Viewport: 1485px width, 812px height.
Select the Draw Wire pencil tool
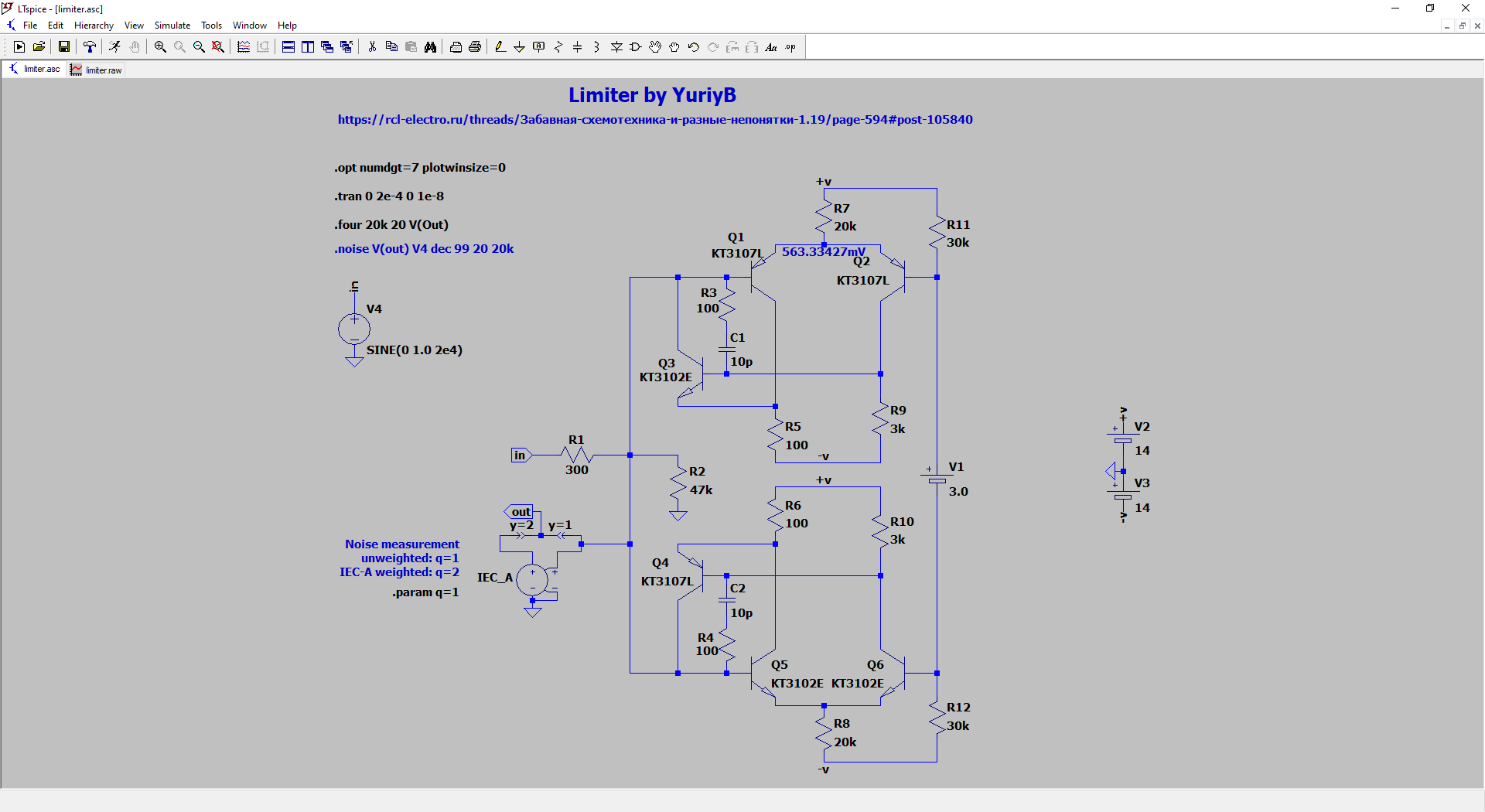pyautogui.click(x=500, y=47)
